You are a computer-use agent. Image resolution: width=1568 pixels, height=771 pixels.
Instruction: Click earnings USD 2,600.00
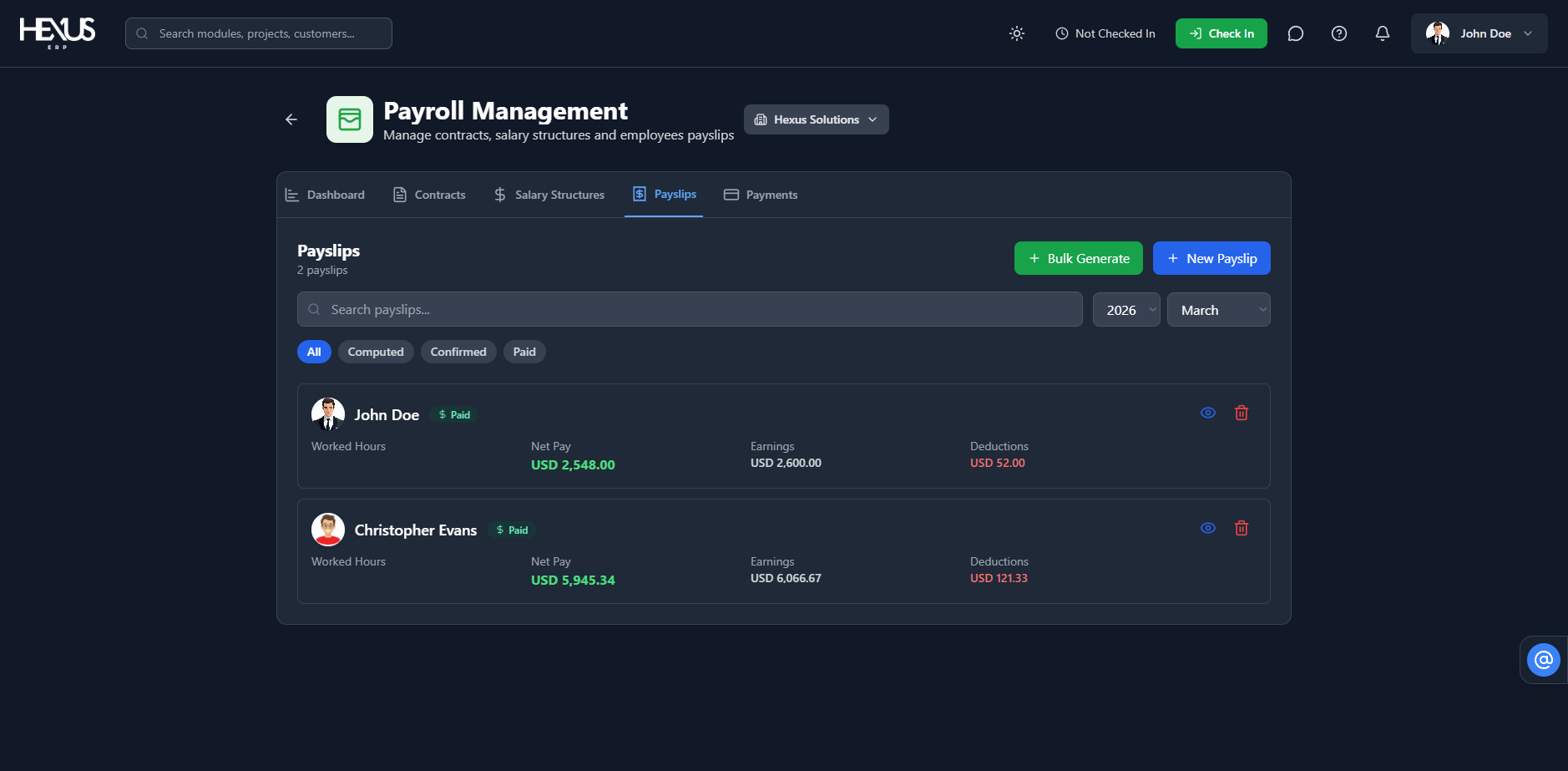[786, 463]
